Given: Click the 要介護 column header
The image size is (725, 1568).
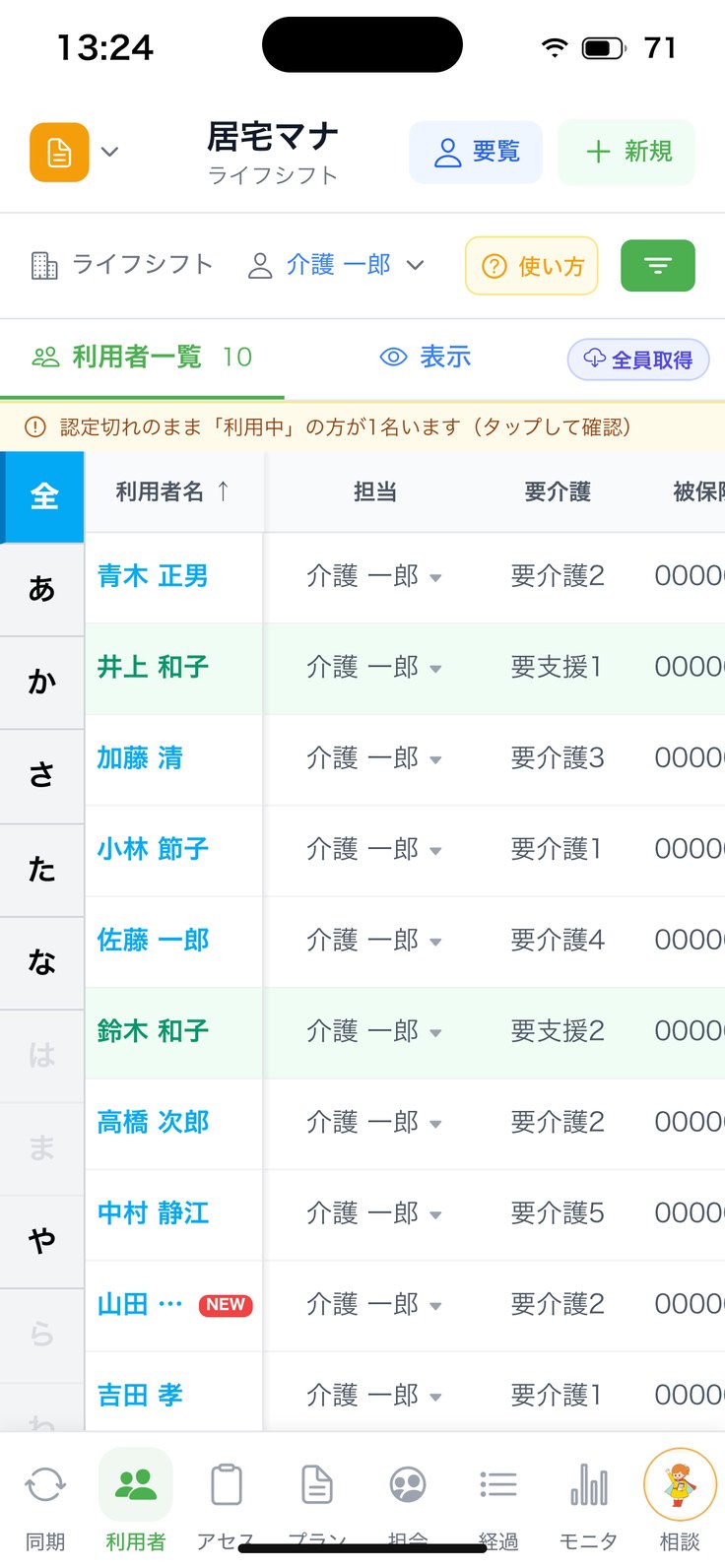Looking at the screenshot, I should 558,491.
